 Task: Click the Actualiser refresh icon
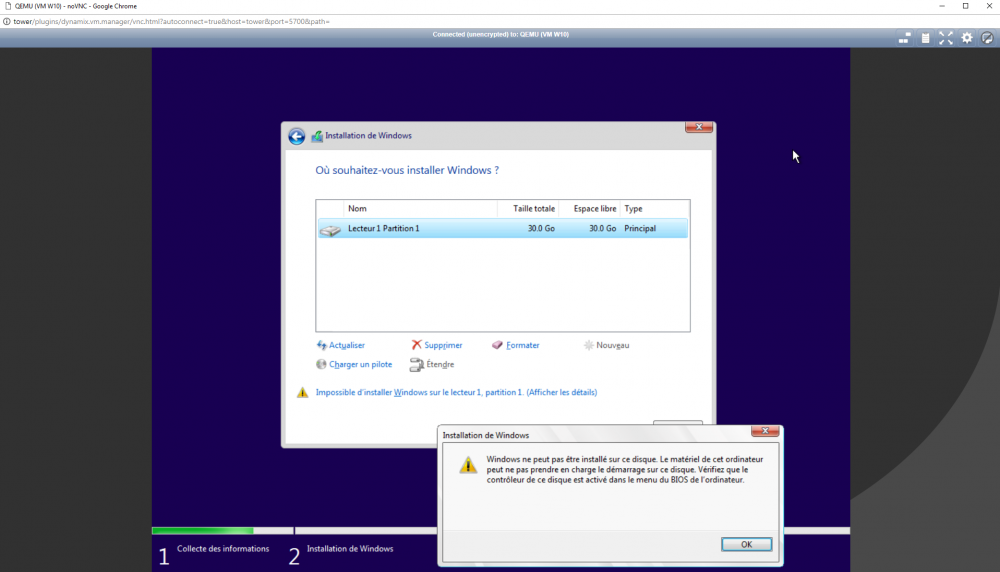tap(321, 345)
